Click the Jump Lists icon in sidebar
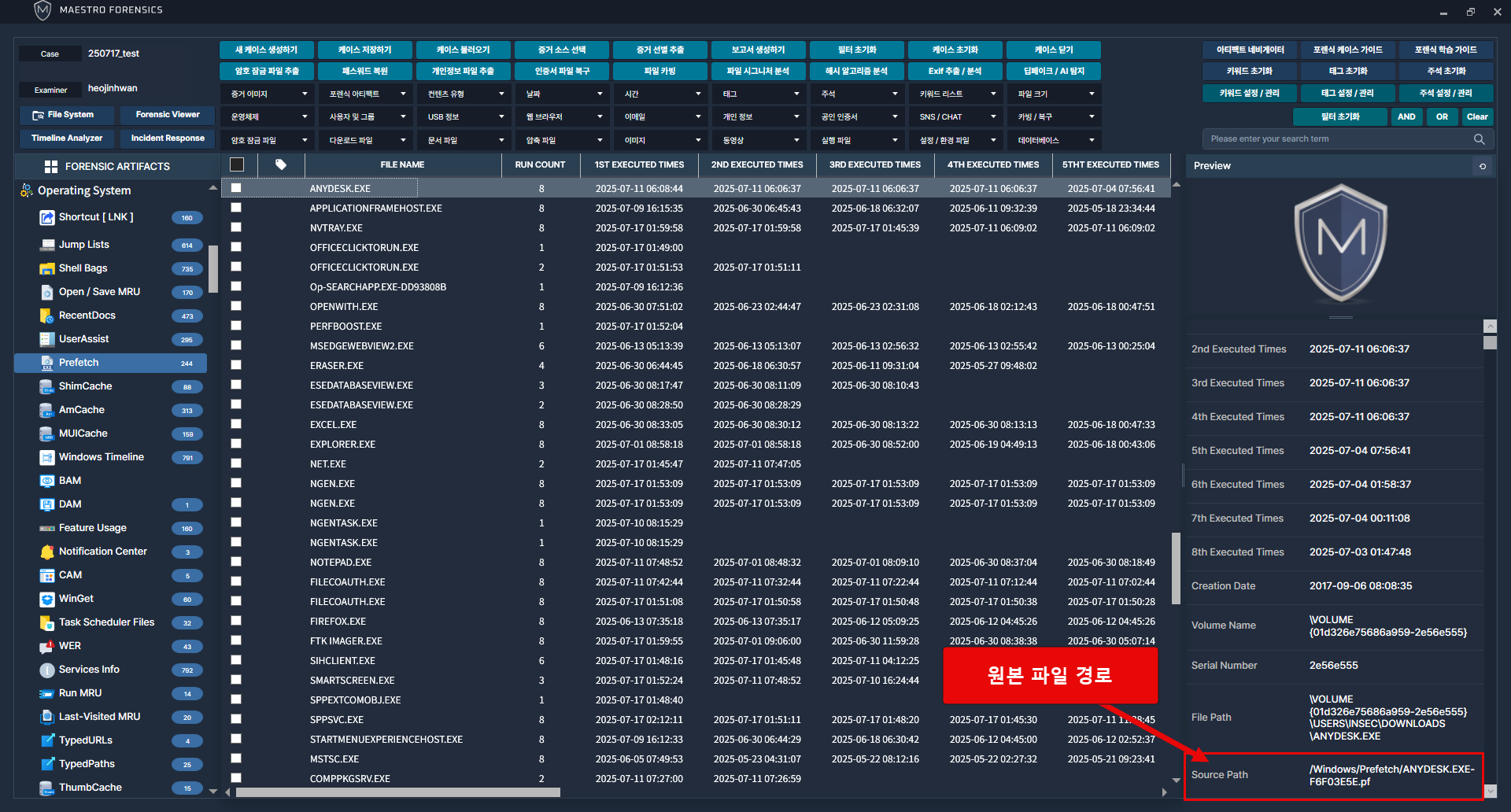 (x=47, y=245)
